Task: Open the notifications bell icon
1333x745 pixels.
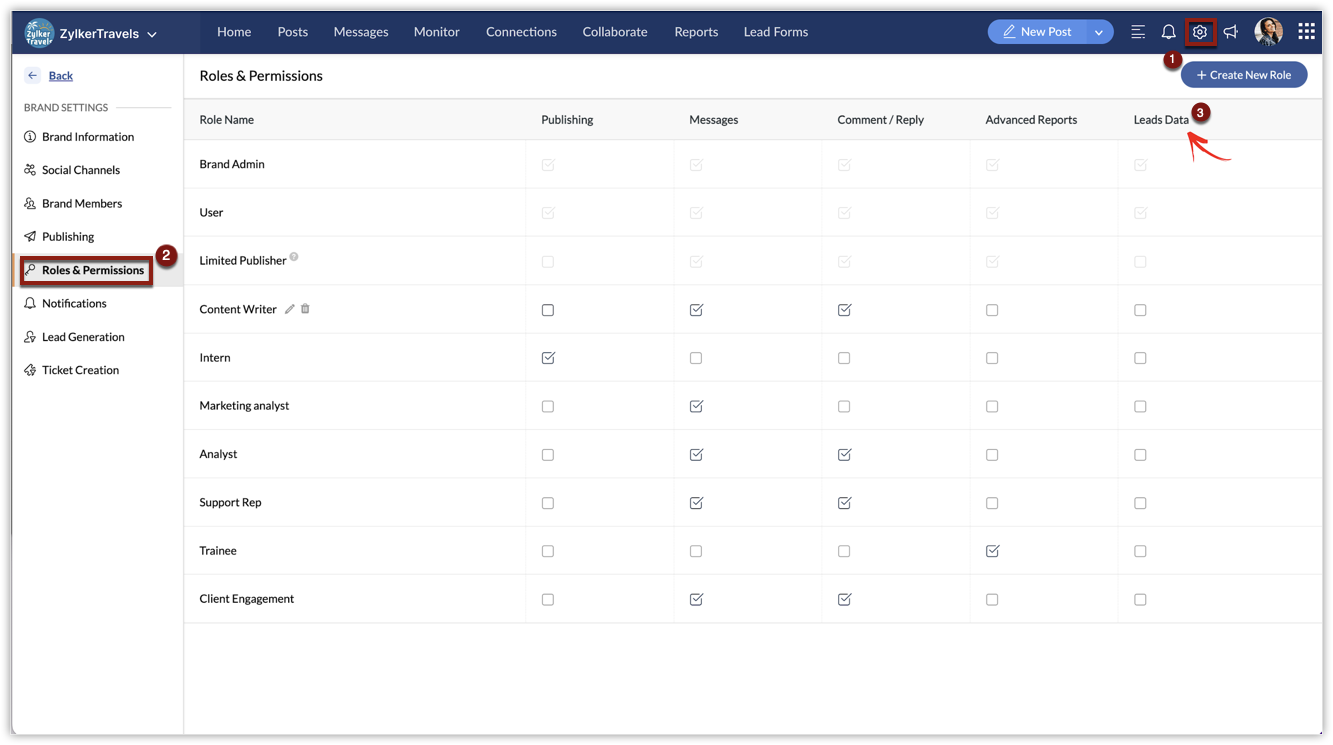Action: pyautogui.click(x=1168, y=32)
